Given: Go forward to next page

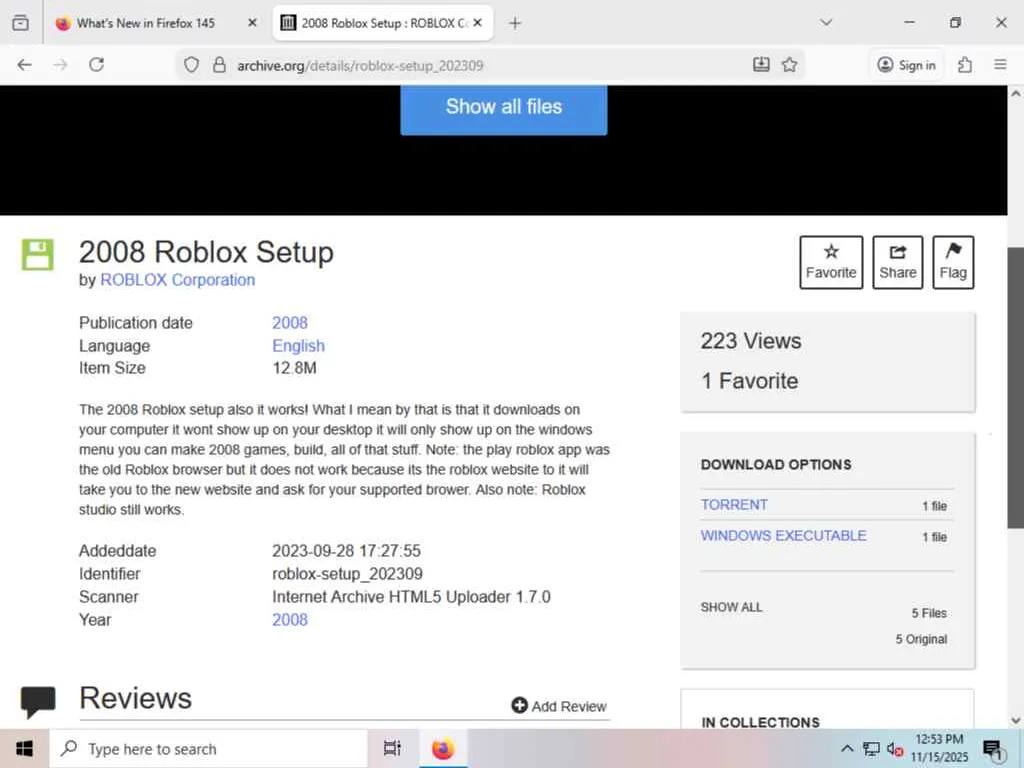Looking at the screenshot, I should tap(60, 65).
